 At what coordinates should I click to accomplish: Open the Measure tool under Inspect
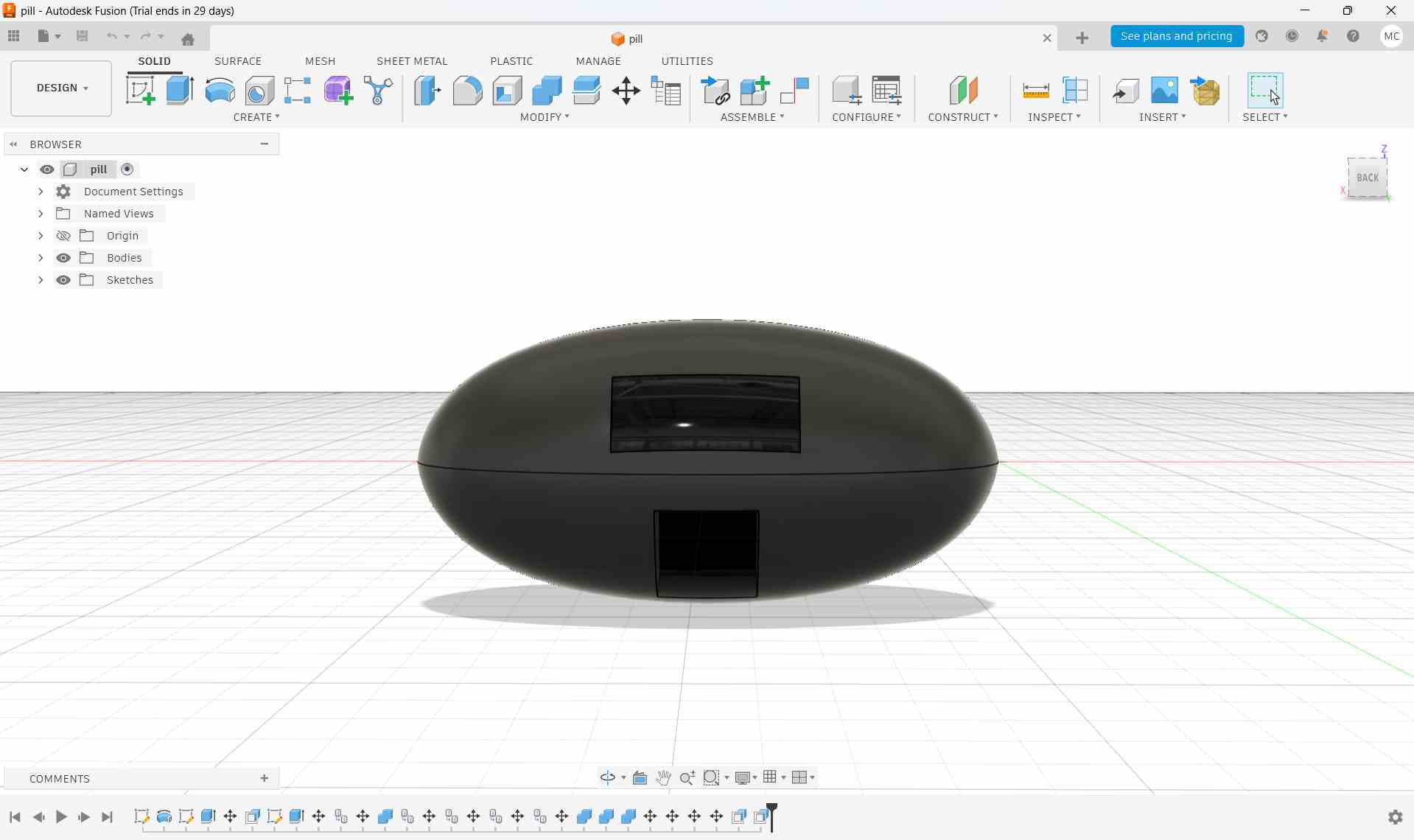(1035, 90)
